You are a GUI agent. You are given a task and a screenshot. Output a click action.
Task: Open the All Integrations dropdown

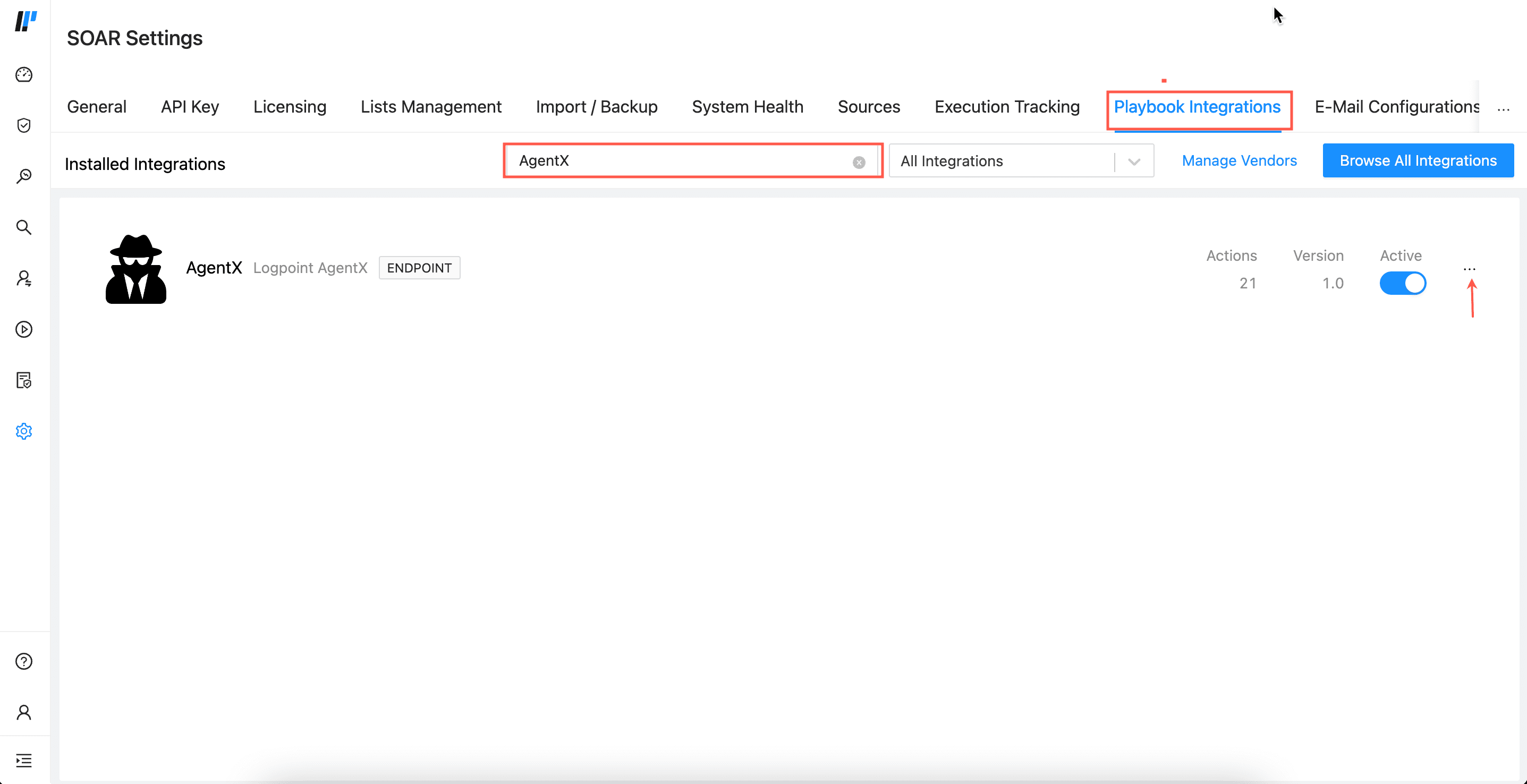pyautogui.click(x=1021, y=161)
